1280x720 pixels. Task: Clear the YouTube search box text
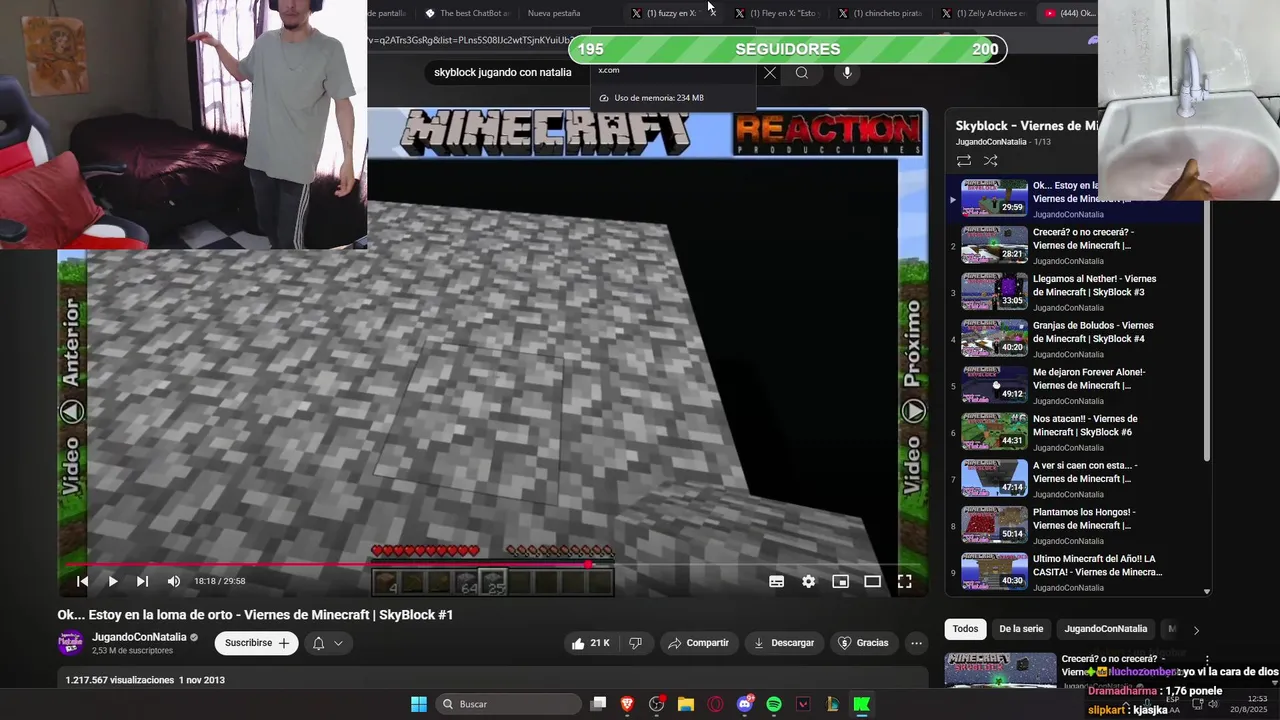(769, 72)
